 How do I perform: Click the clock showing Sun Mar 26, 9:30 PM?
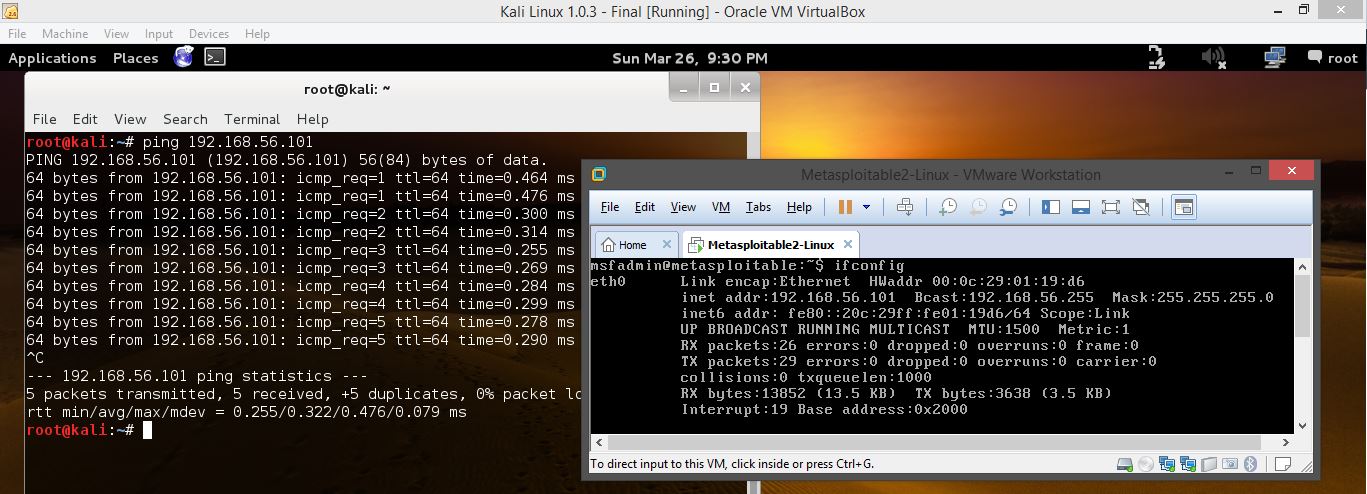(x=690, y=58)
